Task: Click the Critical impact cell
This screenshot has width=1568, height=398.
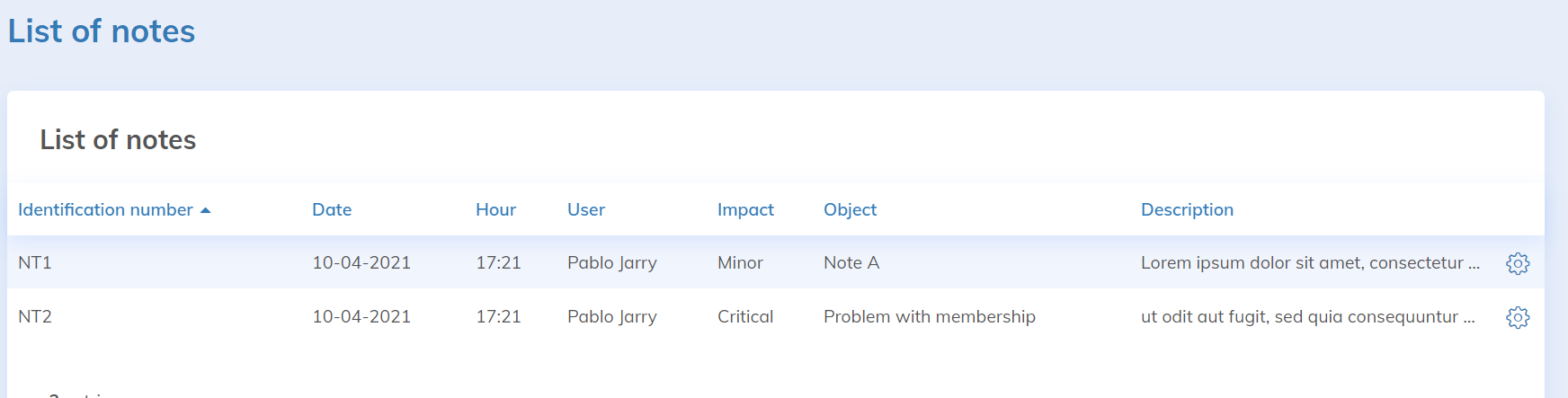Action: tap(745, 316)
